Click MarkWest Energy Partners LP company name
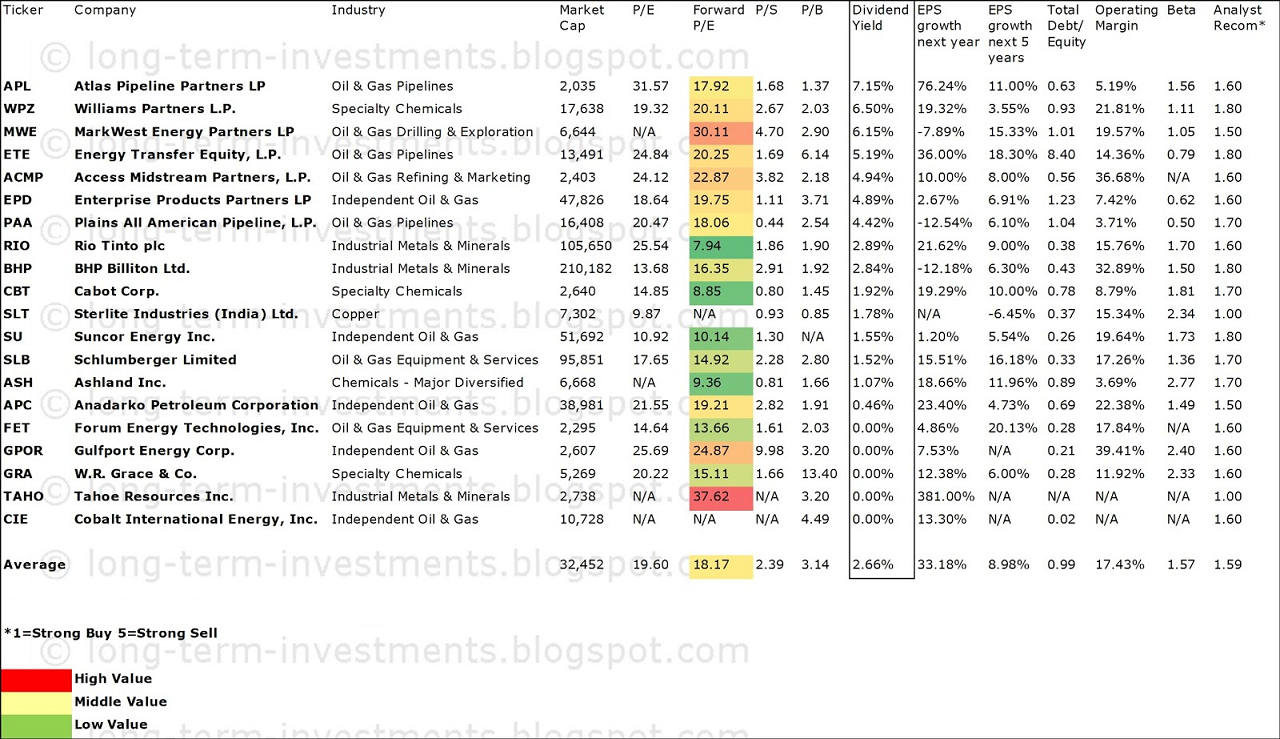Screen dimensions: 1280x739 click(x=184, y=132)
